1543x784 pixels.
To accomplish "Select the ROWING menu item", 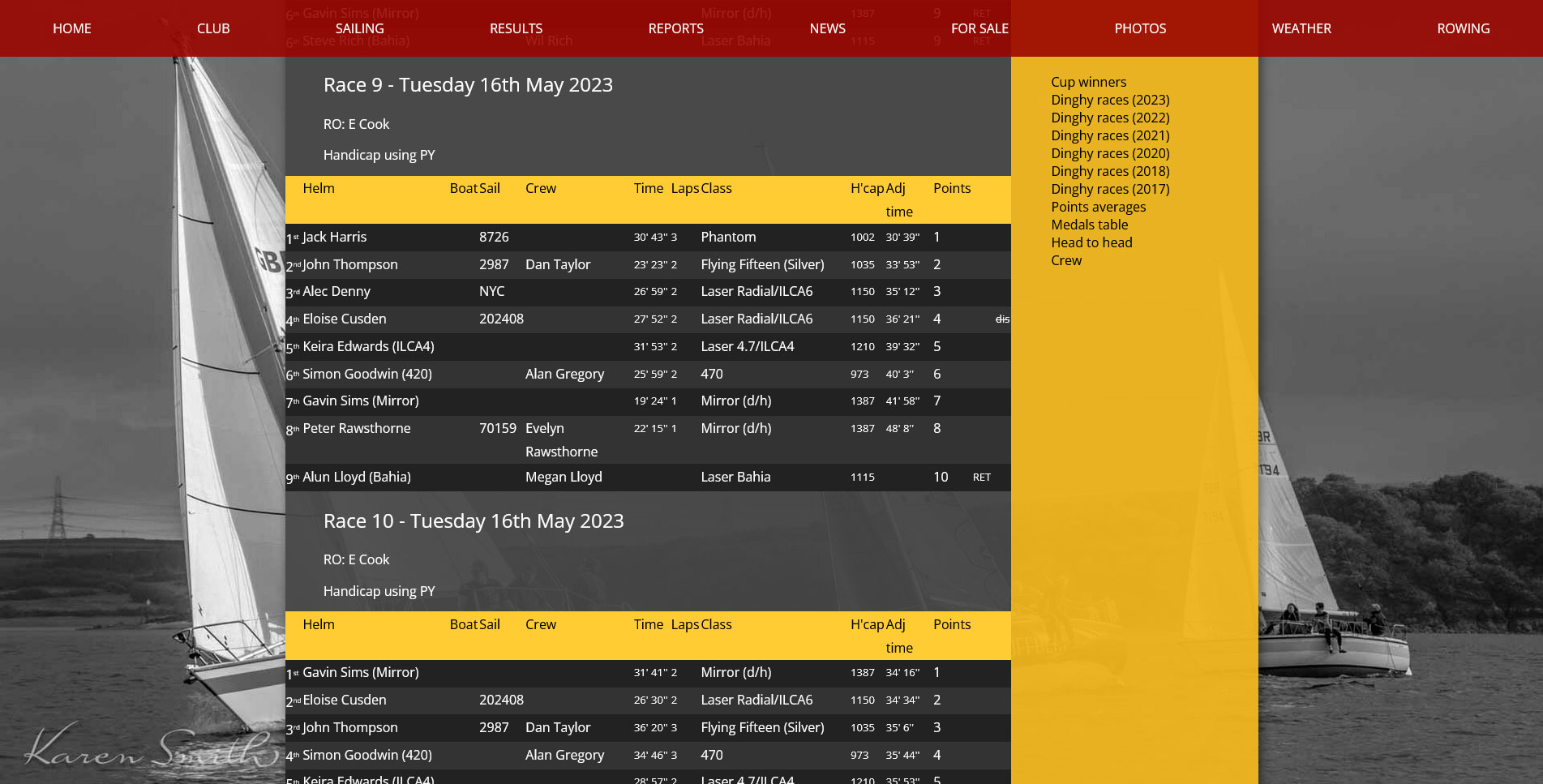I will click(x=1463, y=28).
